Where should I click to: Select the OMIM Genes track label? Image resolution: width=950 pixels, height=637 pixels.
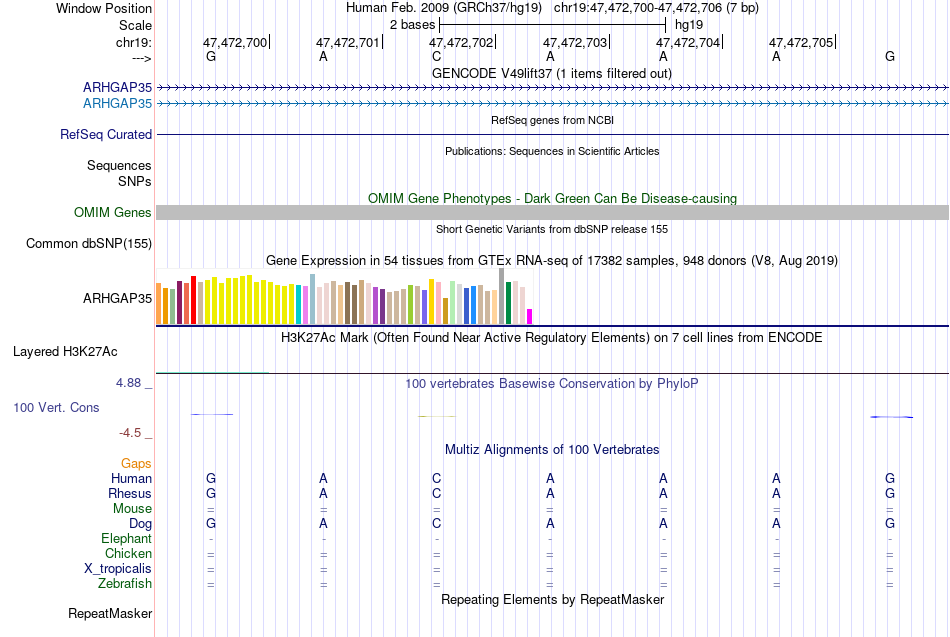(112, 213)
